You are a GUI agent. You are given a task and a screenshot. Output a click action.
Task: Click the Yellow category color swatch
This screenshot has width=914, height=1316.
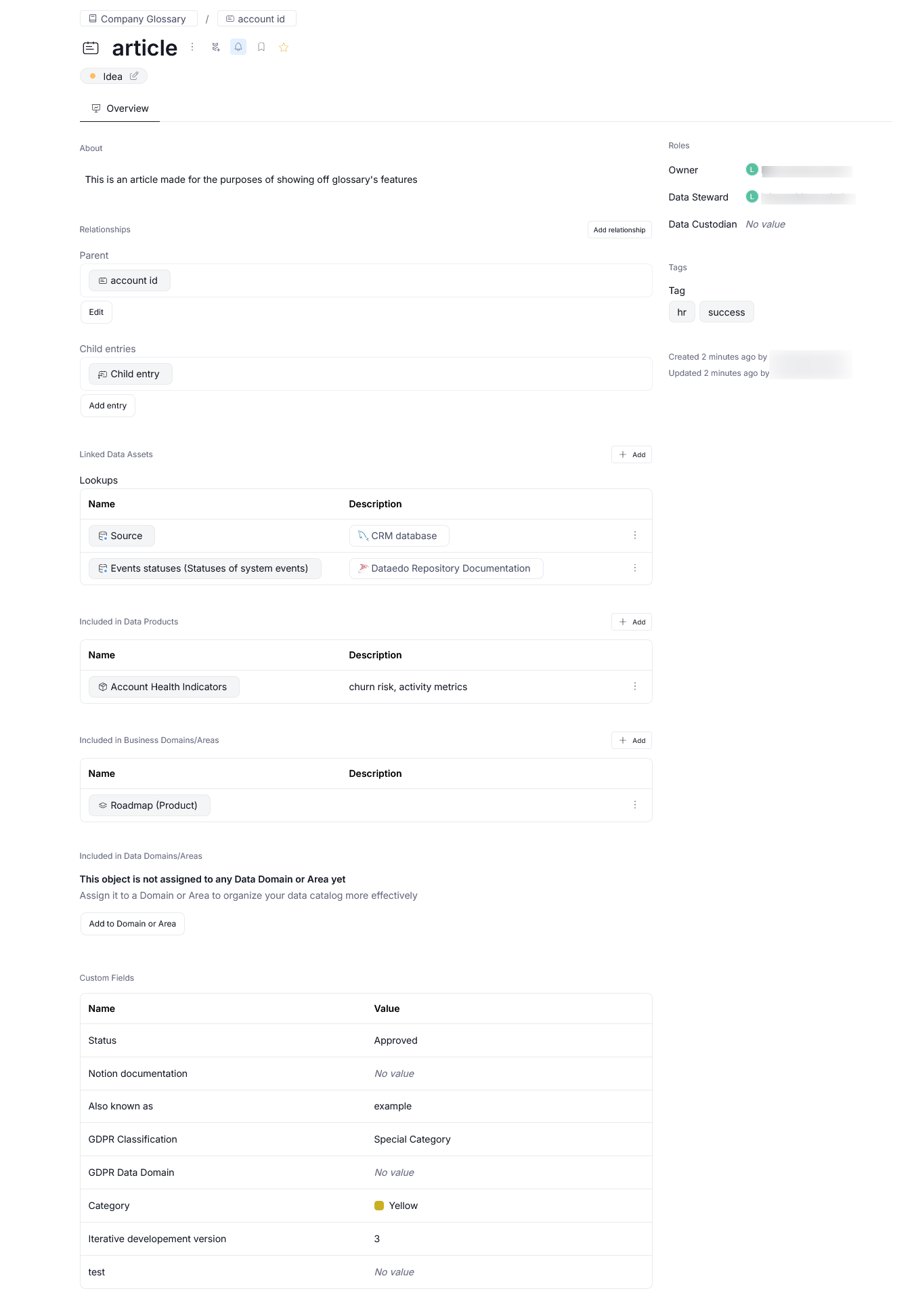(x=379, y=1206)
